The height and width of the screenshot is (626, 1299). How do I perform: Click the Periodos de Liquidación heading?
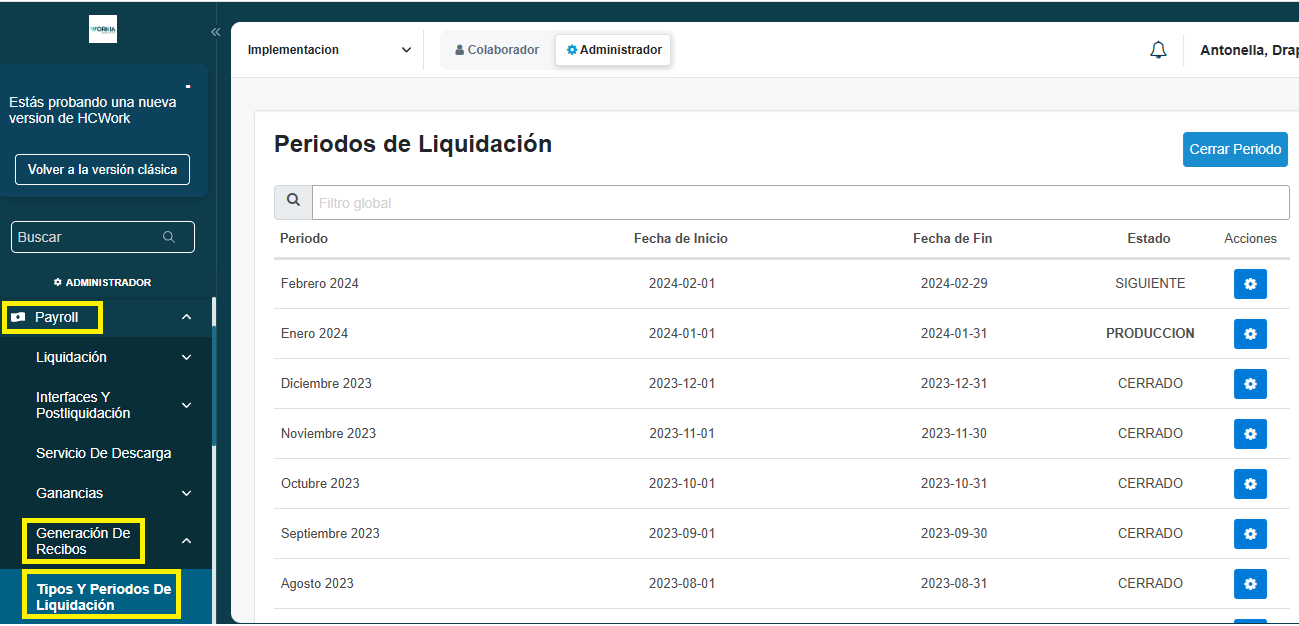(x=413, y=144)
